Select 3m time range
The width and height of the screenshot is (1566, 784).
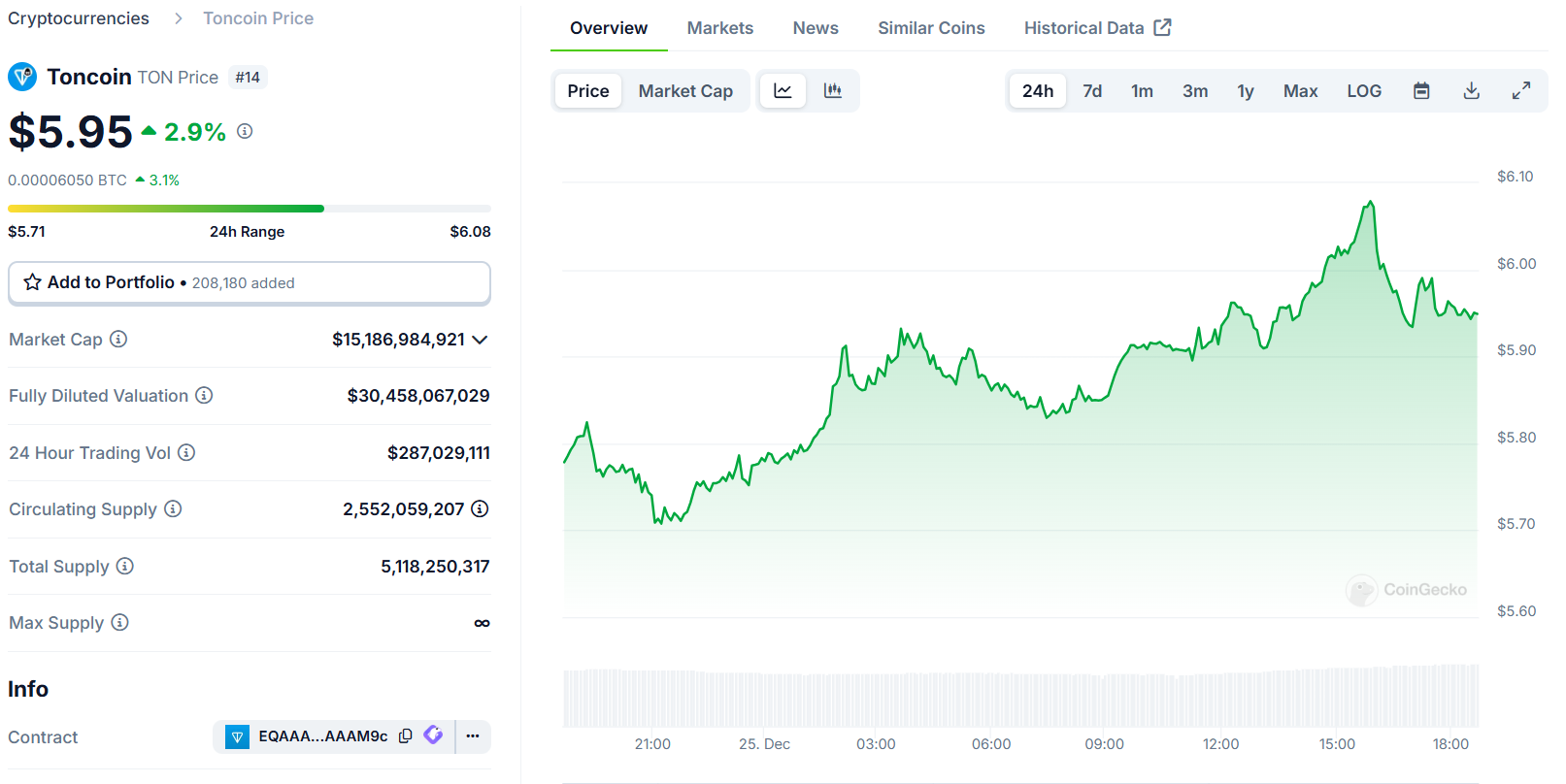coord(1195,90)
